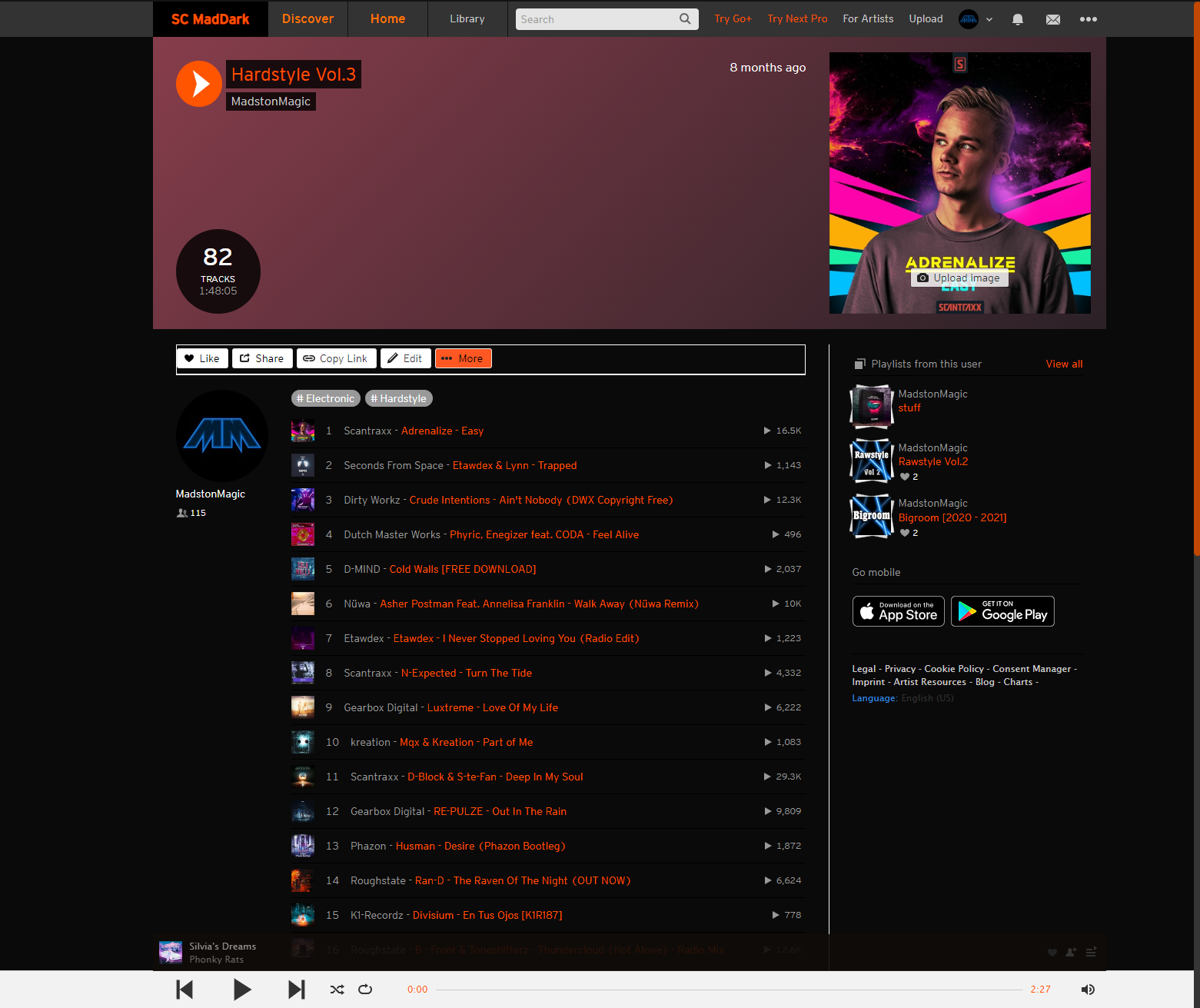Click the three-dots menu in top bar

pyautogui.click(x=1088, y=18)
